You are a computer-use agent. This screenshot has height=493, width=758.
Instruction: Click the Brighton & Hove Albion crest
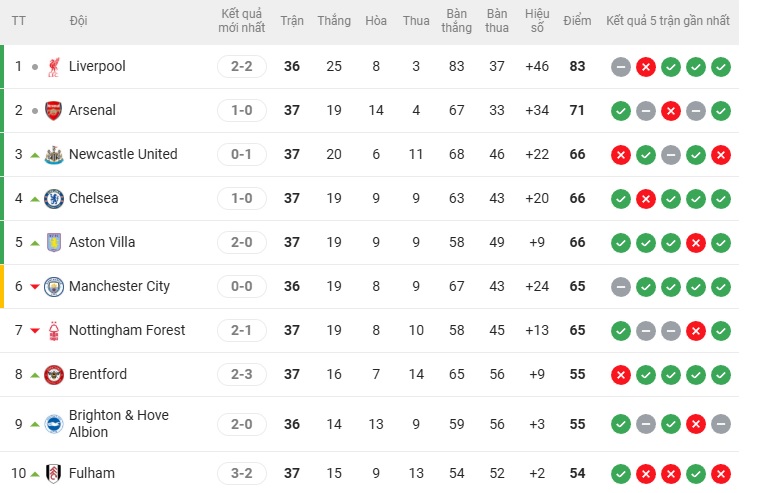click(x=54, y=424)
